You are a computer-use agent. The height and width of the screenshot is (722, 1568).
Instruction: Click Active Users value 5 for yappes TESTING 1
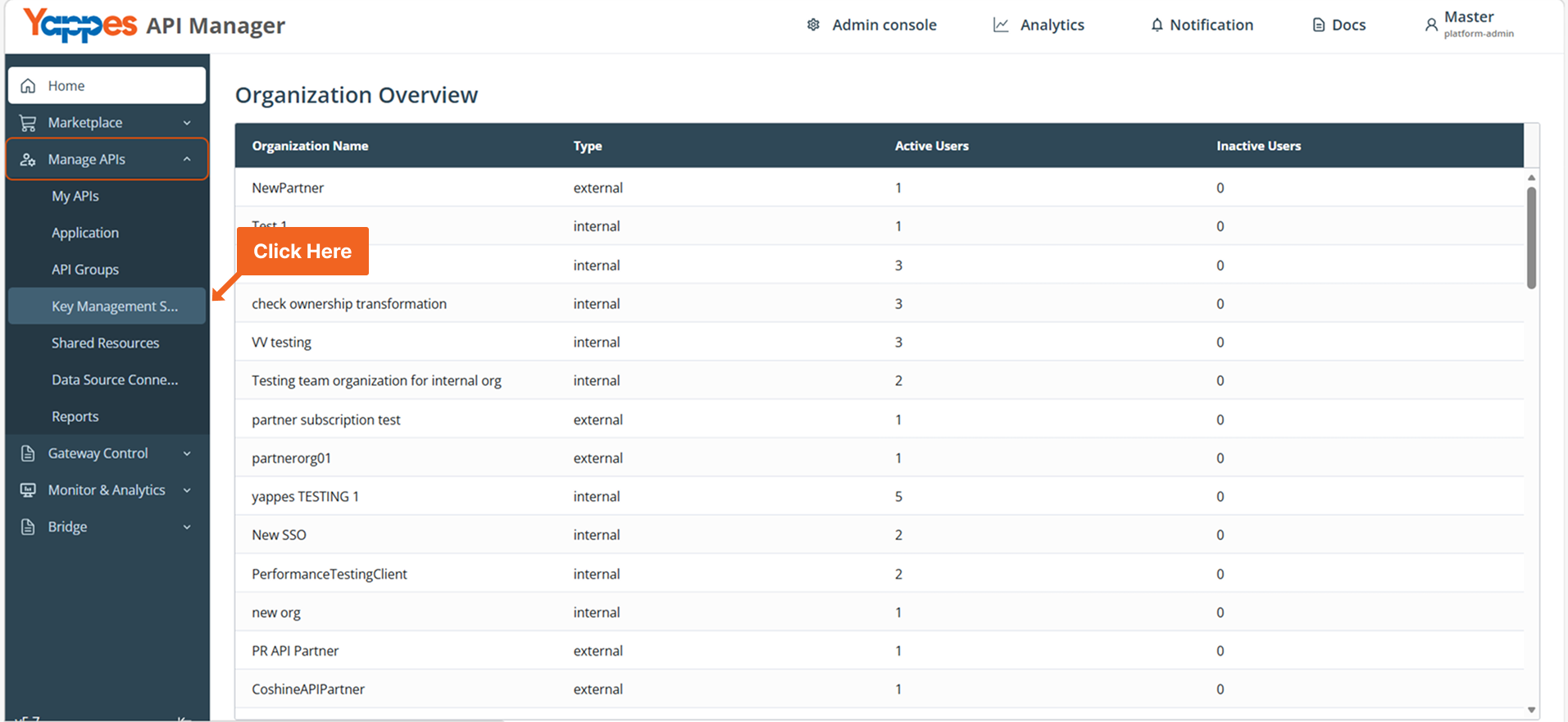point(898,497)
